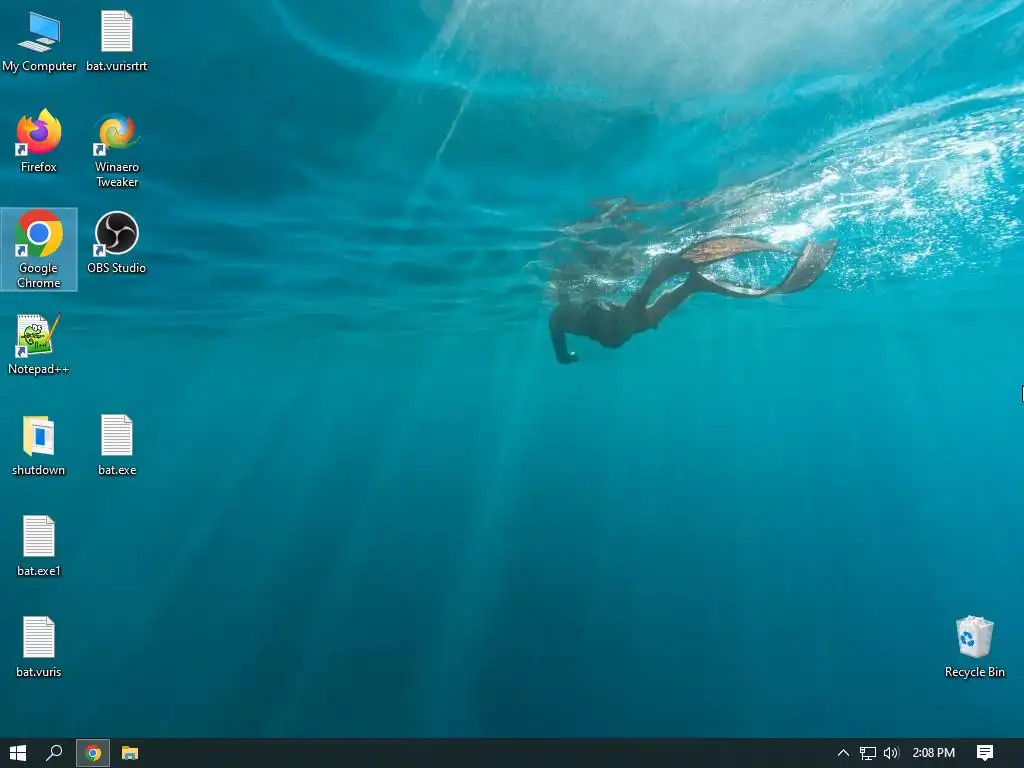Select the Winaero Tweaker shortcut

click(117, 149)
